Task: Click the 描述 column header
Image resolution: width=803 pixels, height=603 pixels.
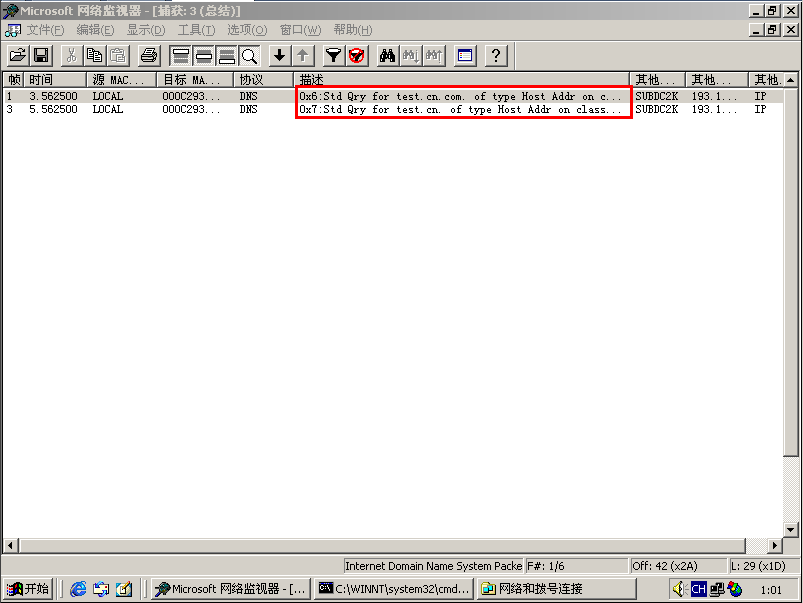Action: click(x=462, y=79)
